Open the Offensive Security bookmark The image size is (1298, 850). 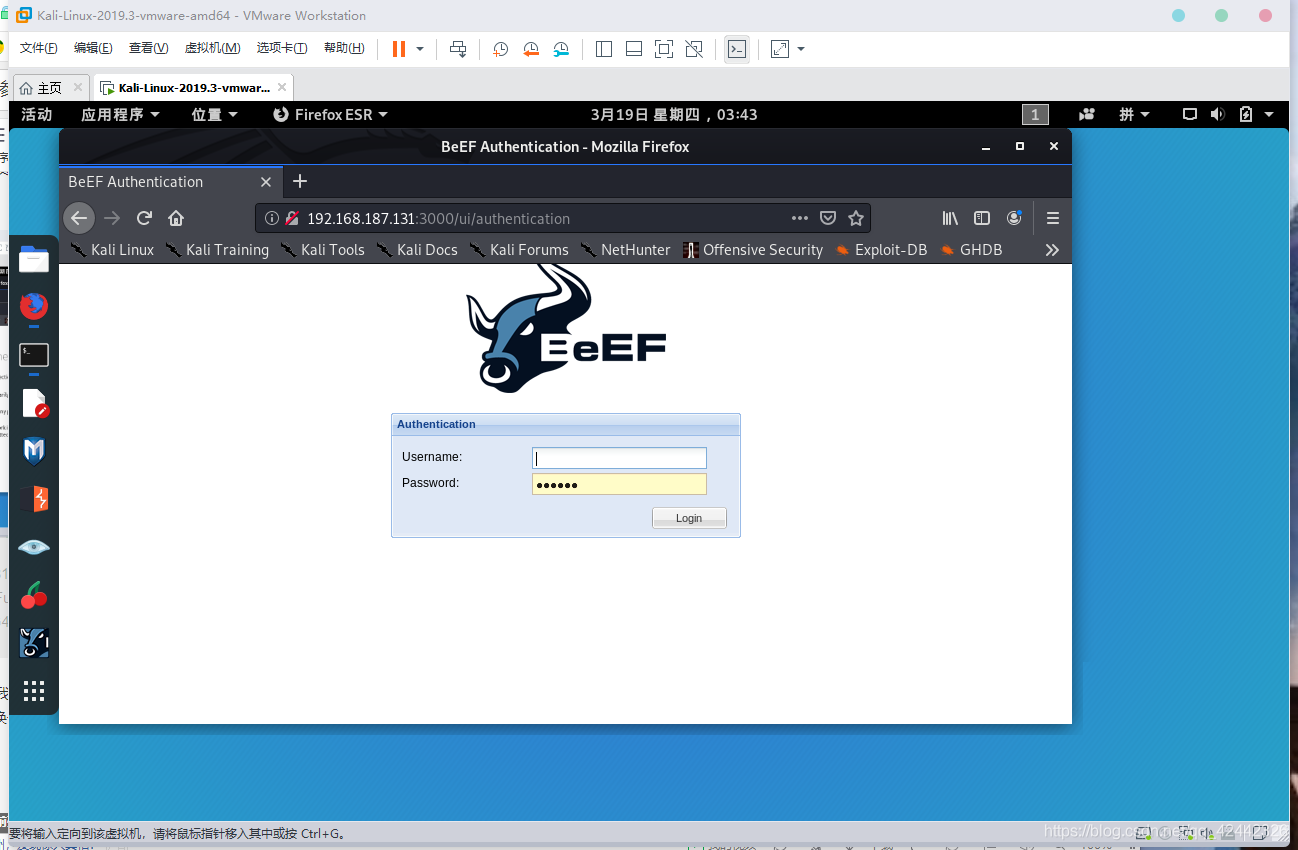(753, 250)
